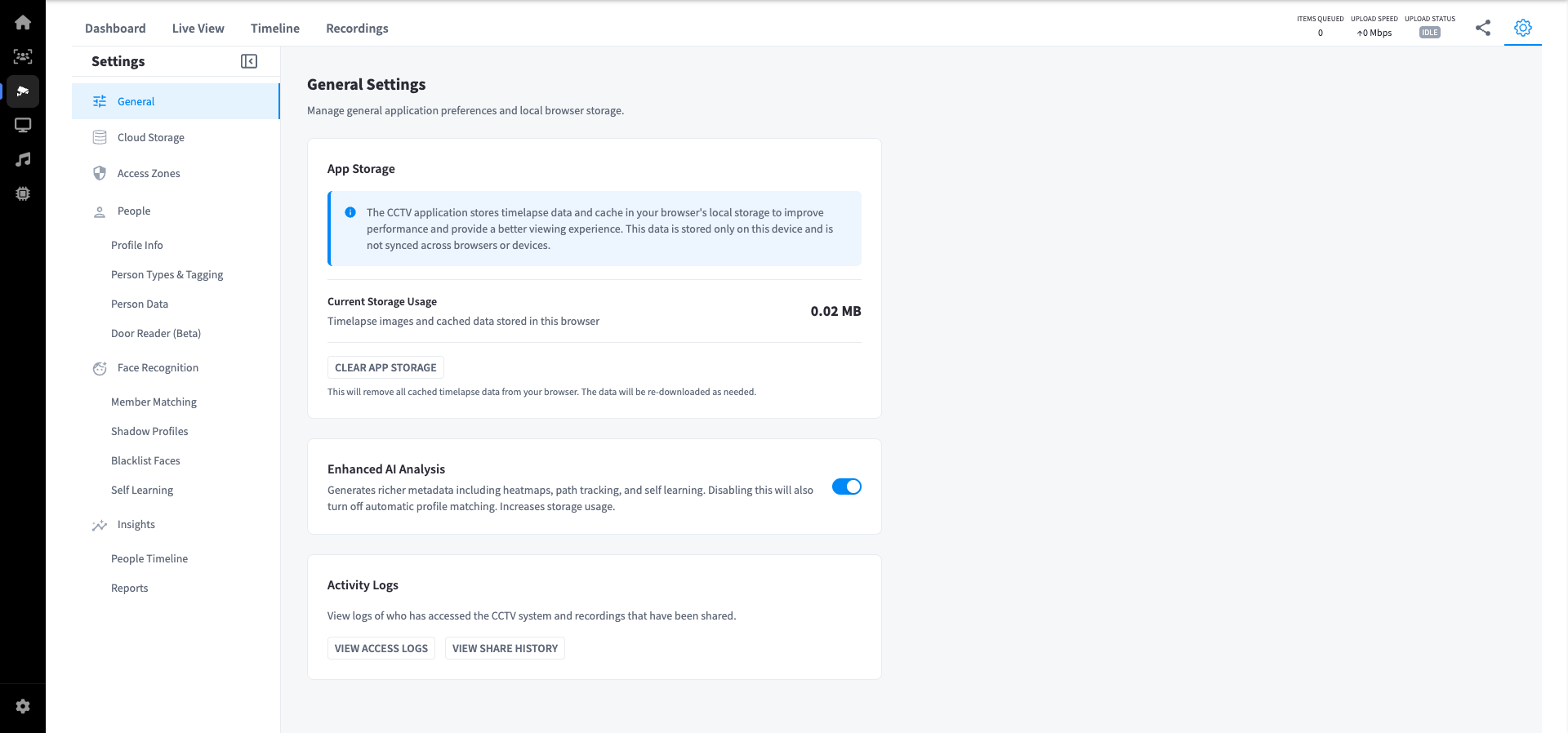The height and width of the screenshot is (733, 1568).
Task: Click the Cloud Storage database icon
Action: 100,137
